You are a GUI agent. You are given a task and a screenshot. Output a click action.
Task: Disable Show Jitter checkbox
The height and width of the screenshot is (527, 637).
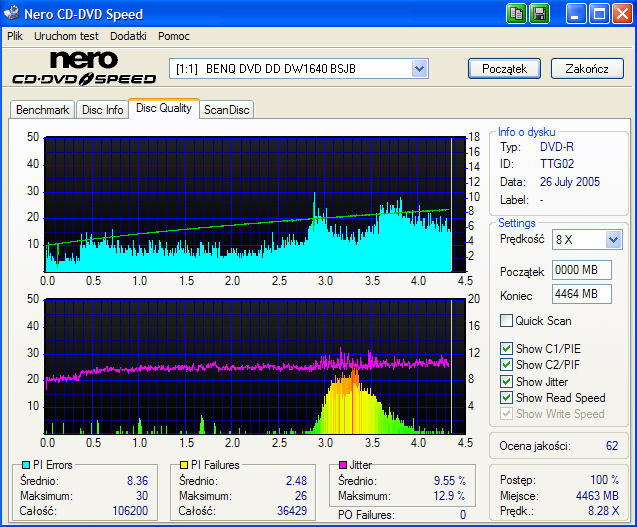click(x=506, y=382)
